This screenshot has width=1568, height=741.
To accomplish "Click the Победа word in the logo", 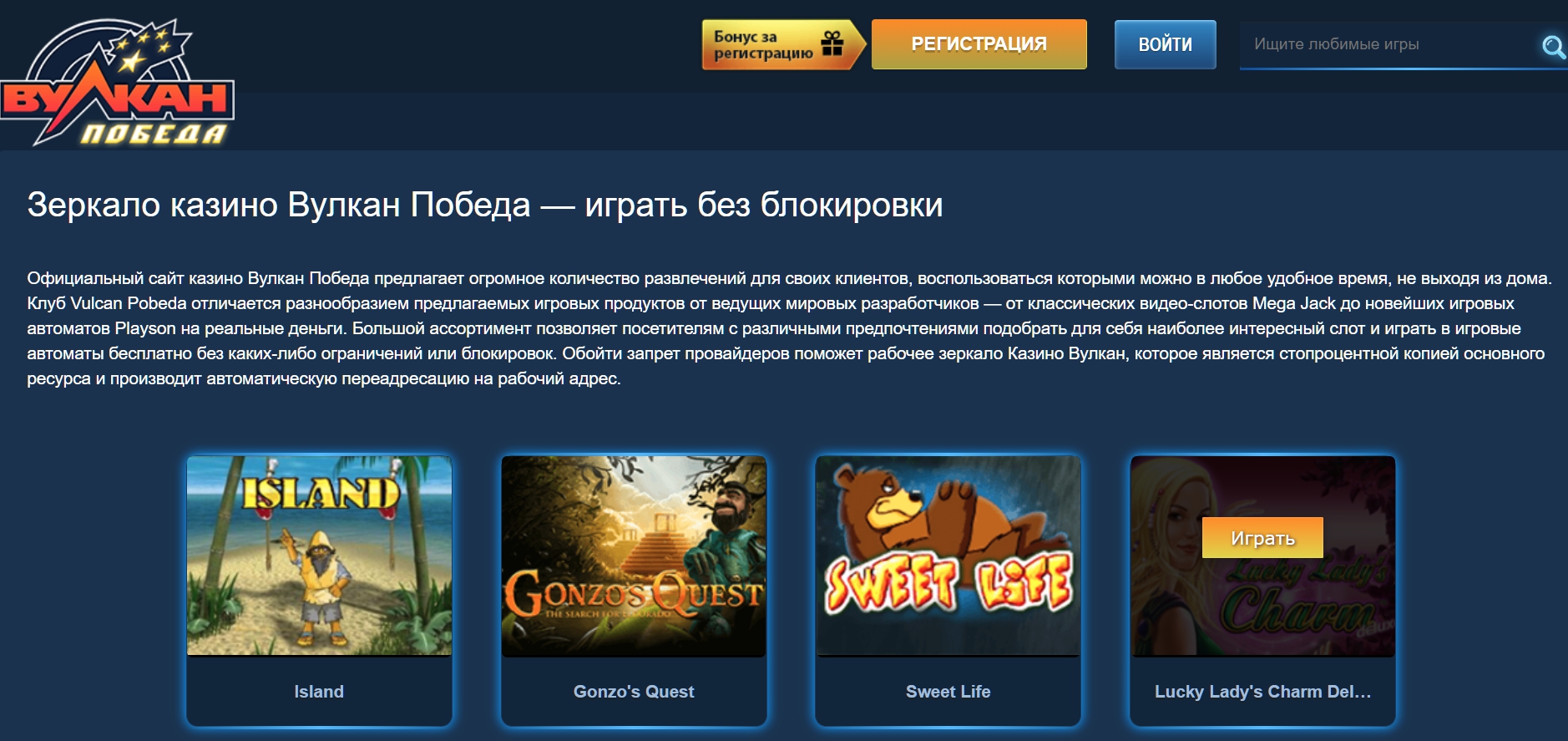I will 153,134.
